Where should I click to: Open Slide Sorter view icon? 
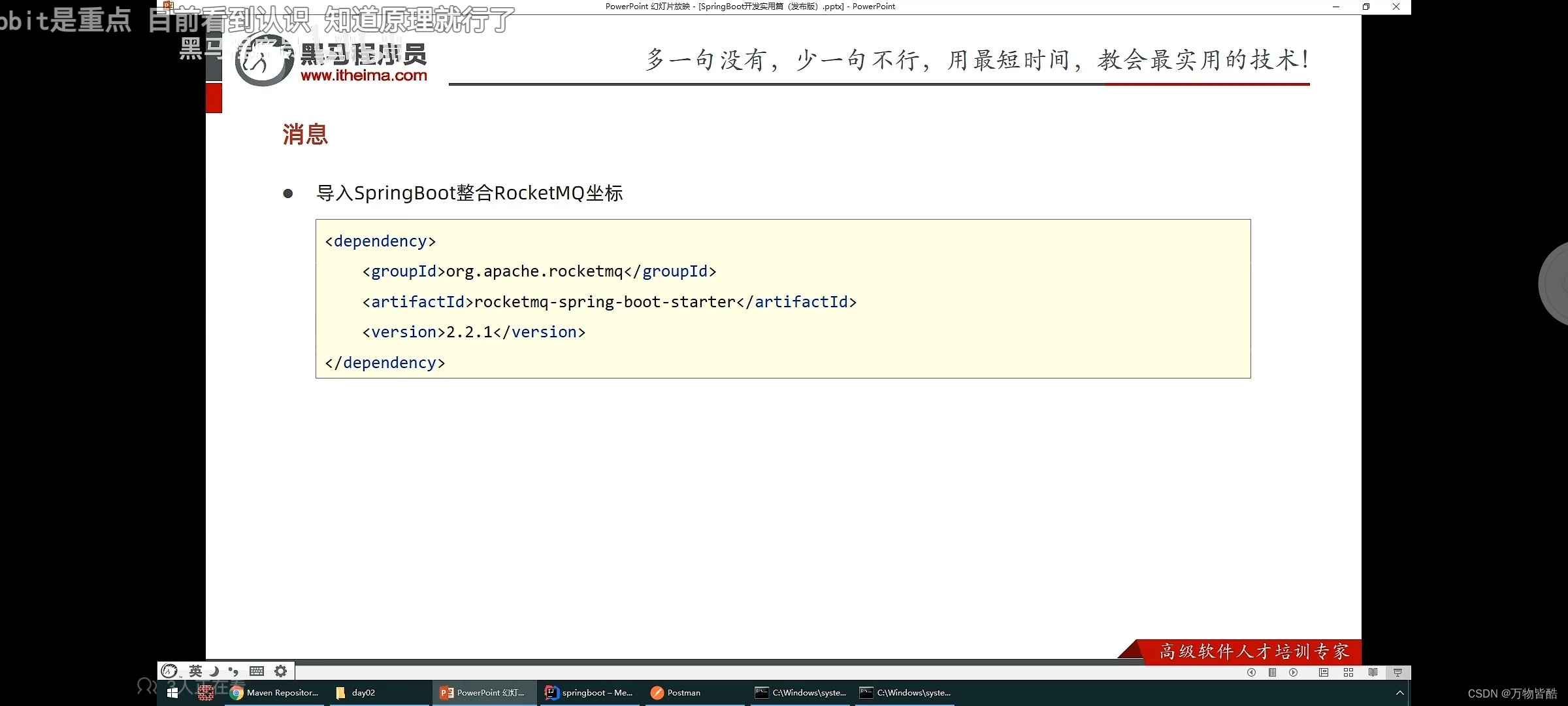(x=1348, y=673)
